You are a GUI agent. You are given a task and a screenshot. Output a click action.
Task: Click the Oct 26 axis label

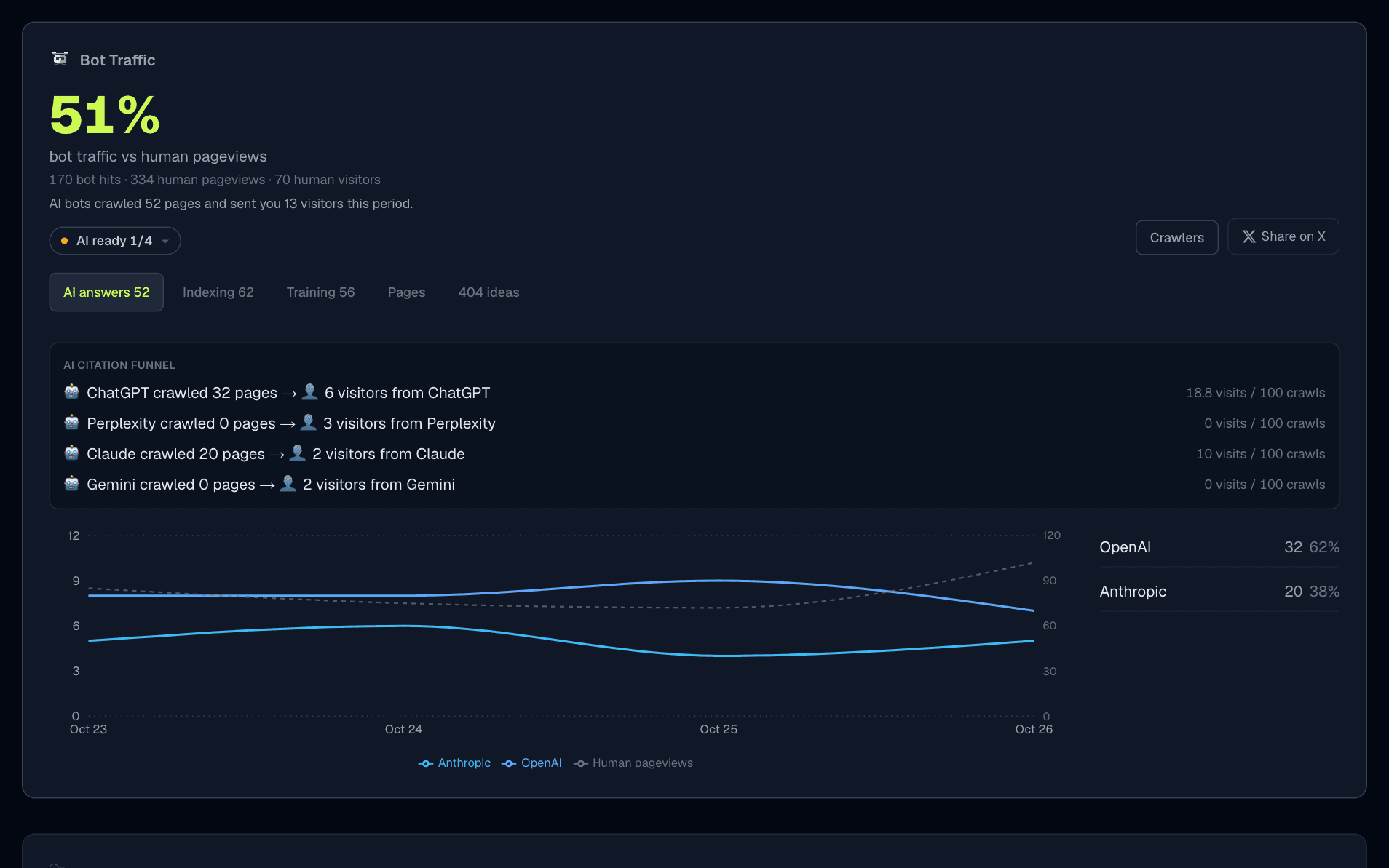tap(1034, 729)
